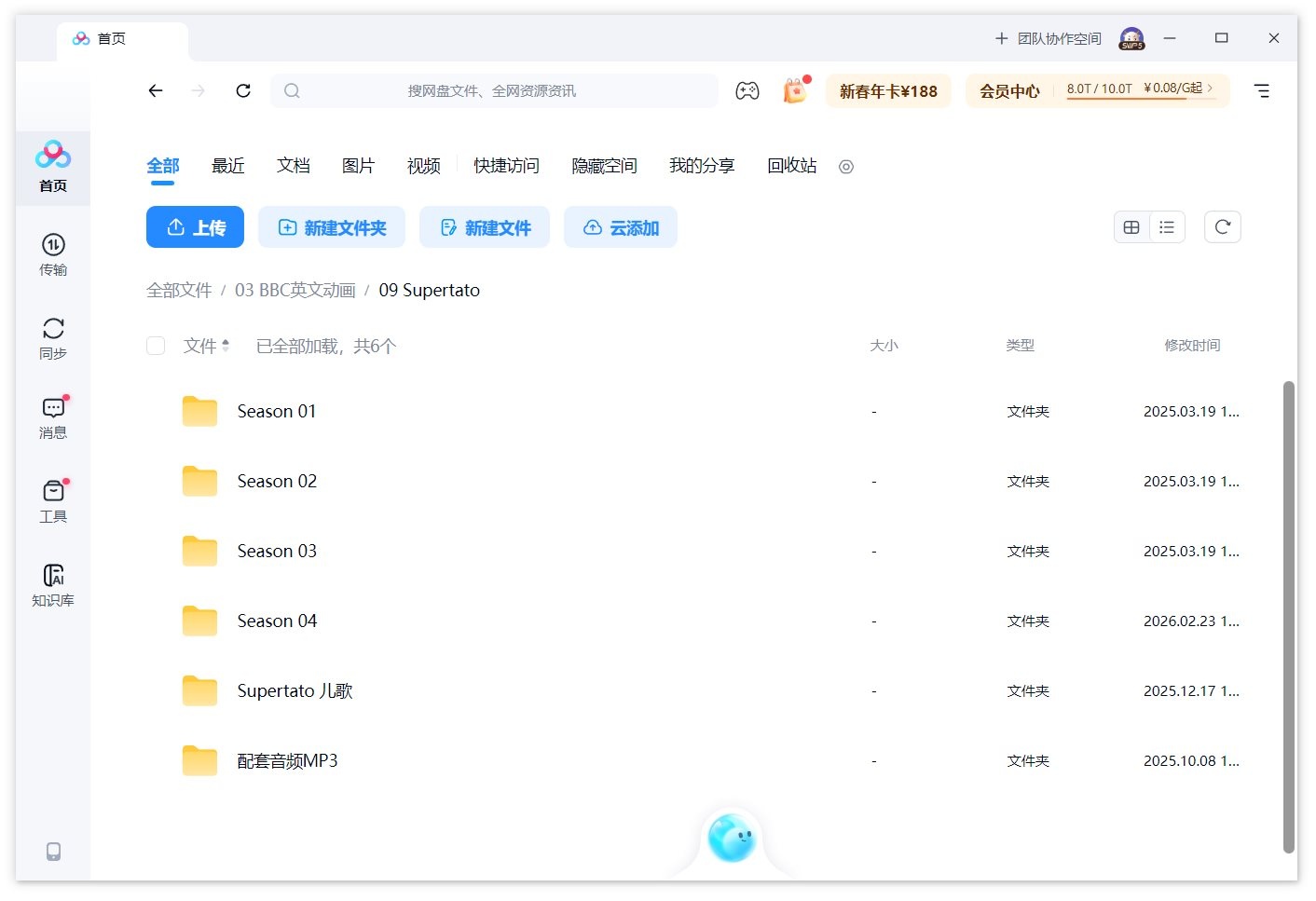The width and height of the screenshot is (1316, 901).
Task: Click the 云添加 (cloud add) button
Action: click(x=621, y=226)
